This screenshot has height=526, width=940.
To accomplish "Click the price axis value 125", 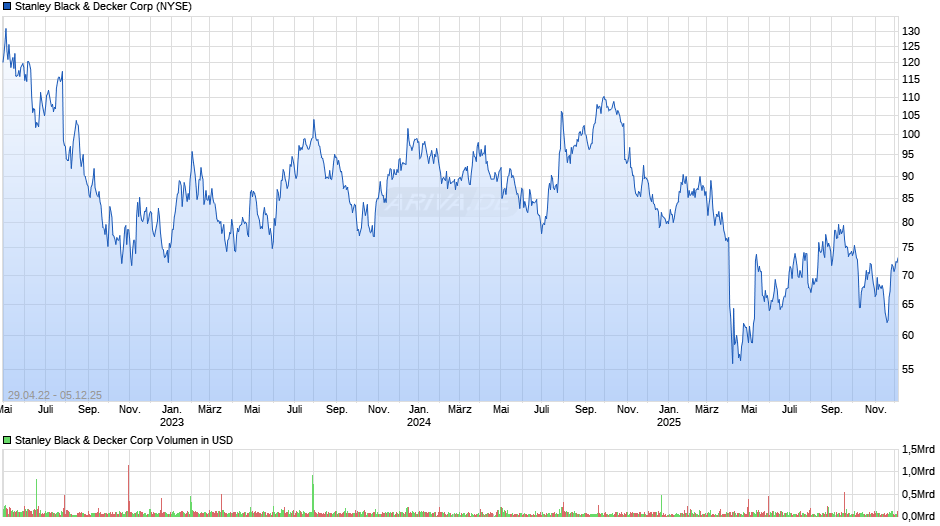I will (x=911, y=47).
